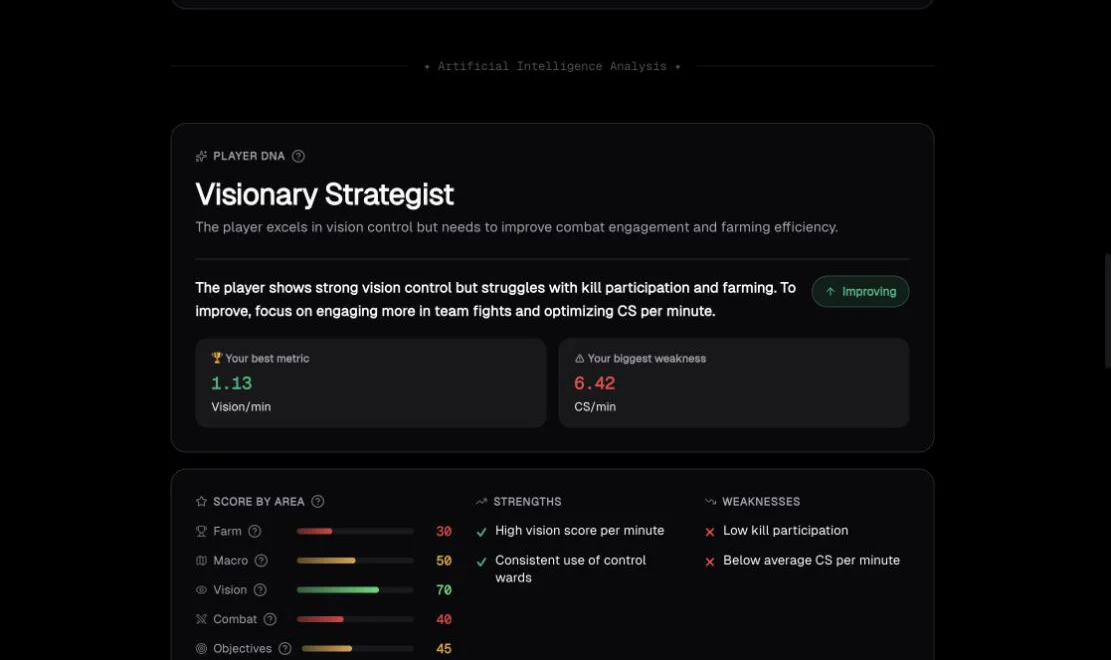Click the Vision eye icon
Viewport: 1111px width, 660px height.
click(201, 590)
